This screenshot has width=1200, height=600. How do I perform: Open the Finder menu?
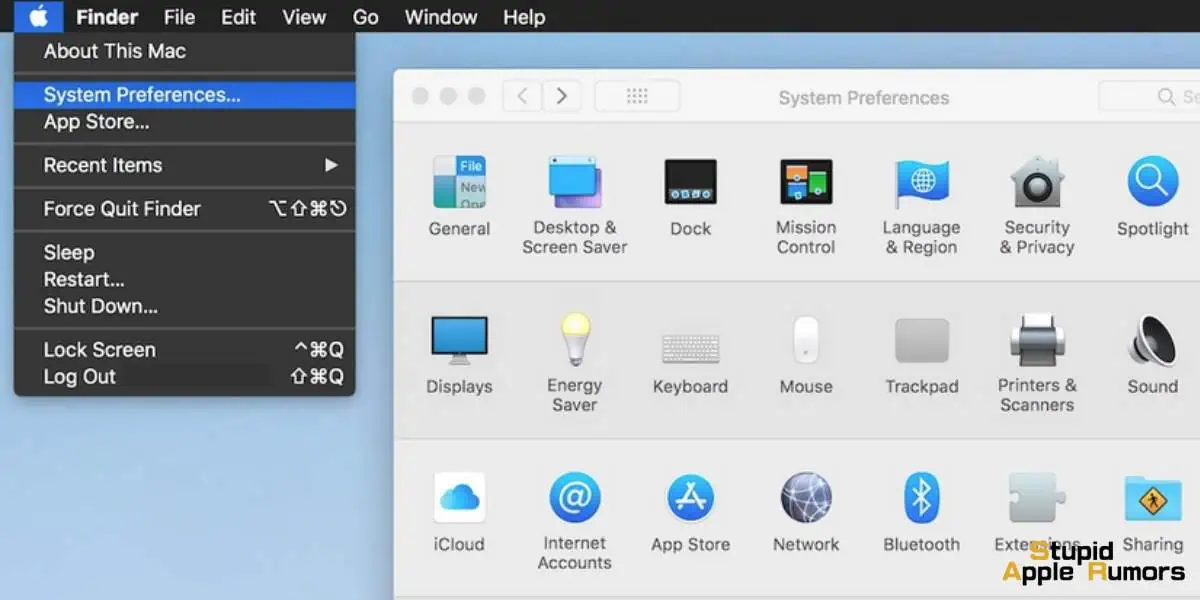107,16
